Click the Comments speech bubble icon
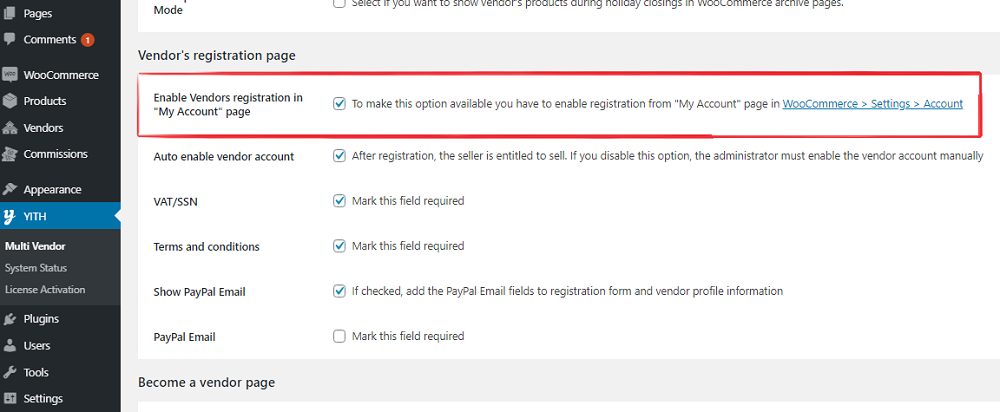Image resolution: width=1000 pixels, height=412 pixels. (10, 40)
